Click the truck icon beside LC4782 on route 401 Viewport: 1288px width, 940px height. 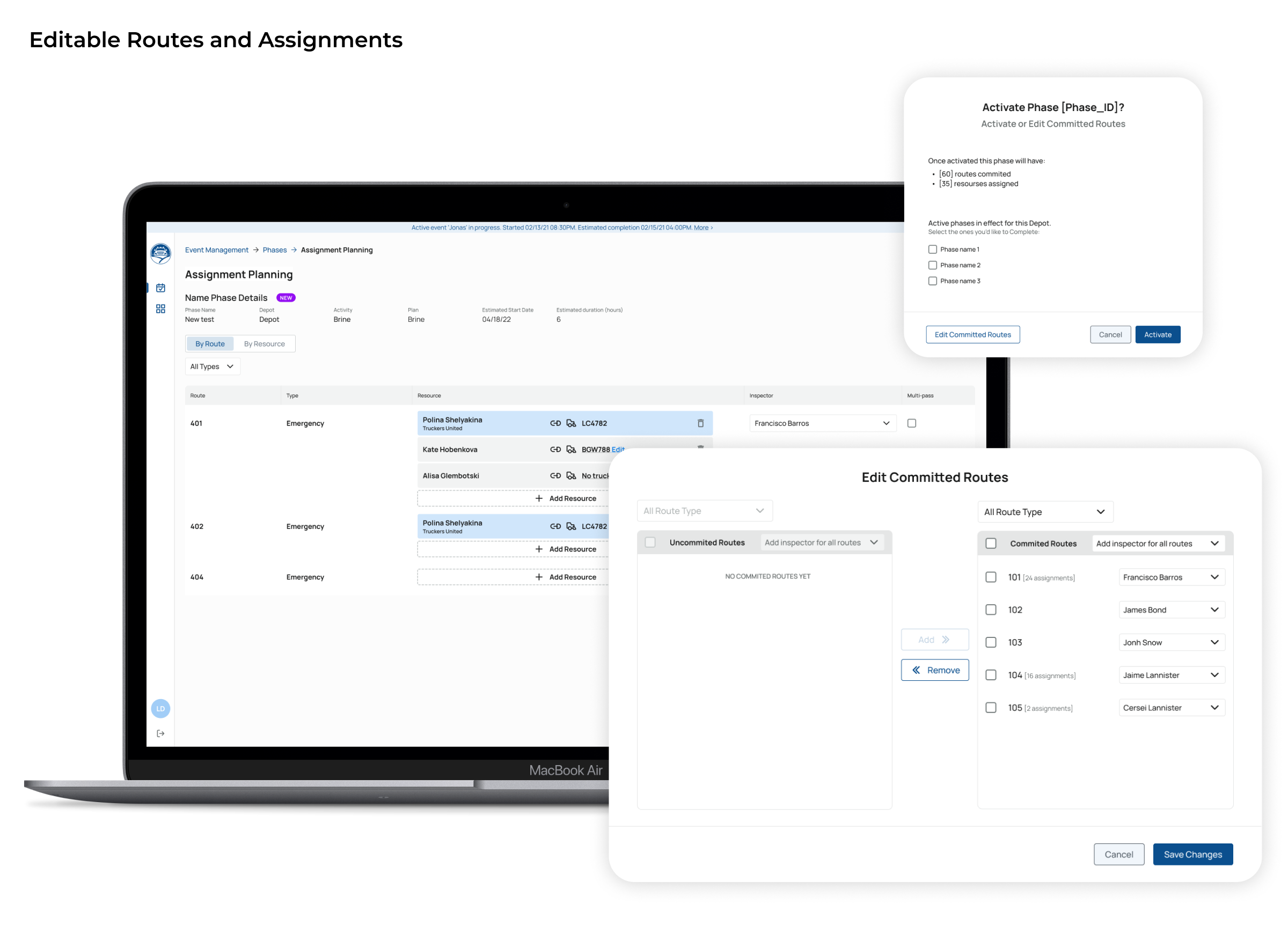pos(572,423)
